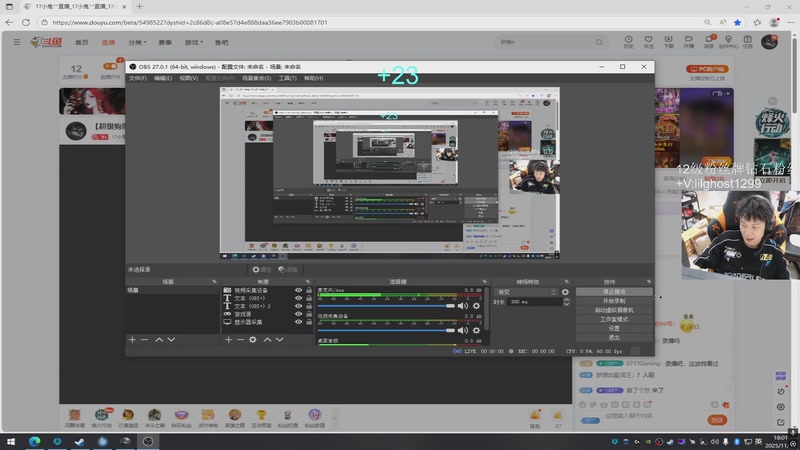The image size is (800, 450).
Task: Open Douyu creator center (创作中心) icon
Action: 729,42
